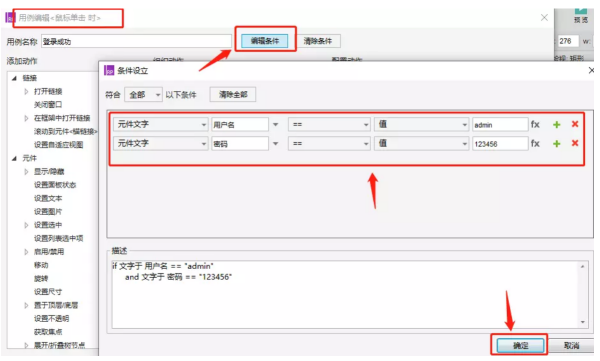Screen dimensions: 600x361
Task: Confirm the conditions with 确定
Action: pos(520,345)
